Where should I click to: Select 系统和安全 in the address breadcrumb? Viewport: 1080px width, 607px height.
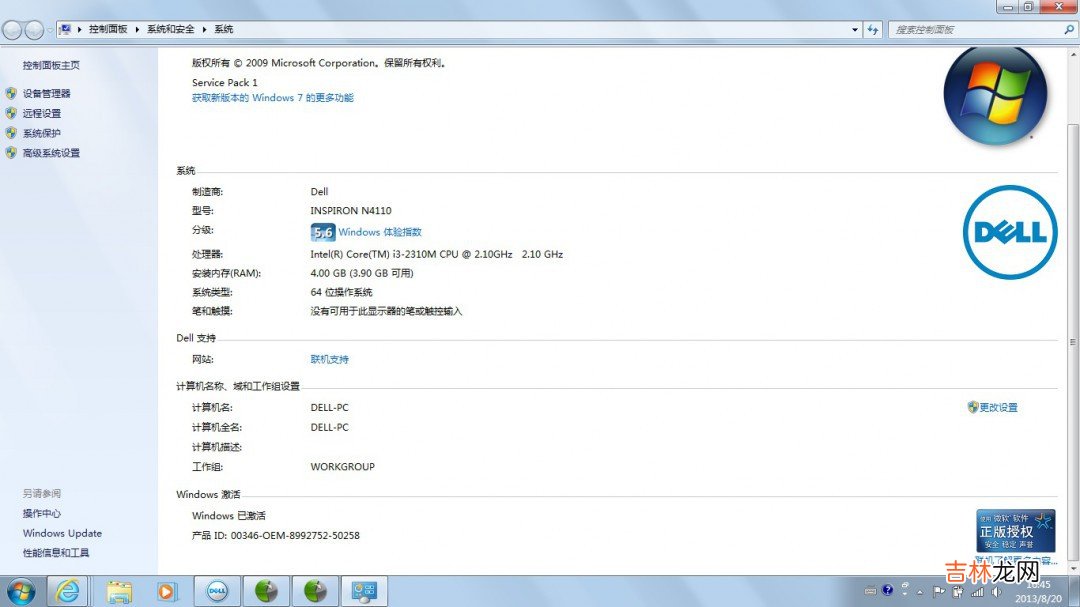(170, 30)
